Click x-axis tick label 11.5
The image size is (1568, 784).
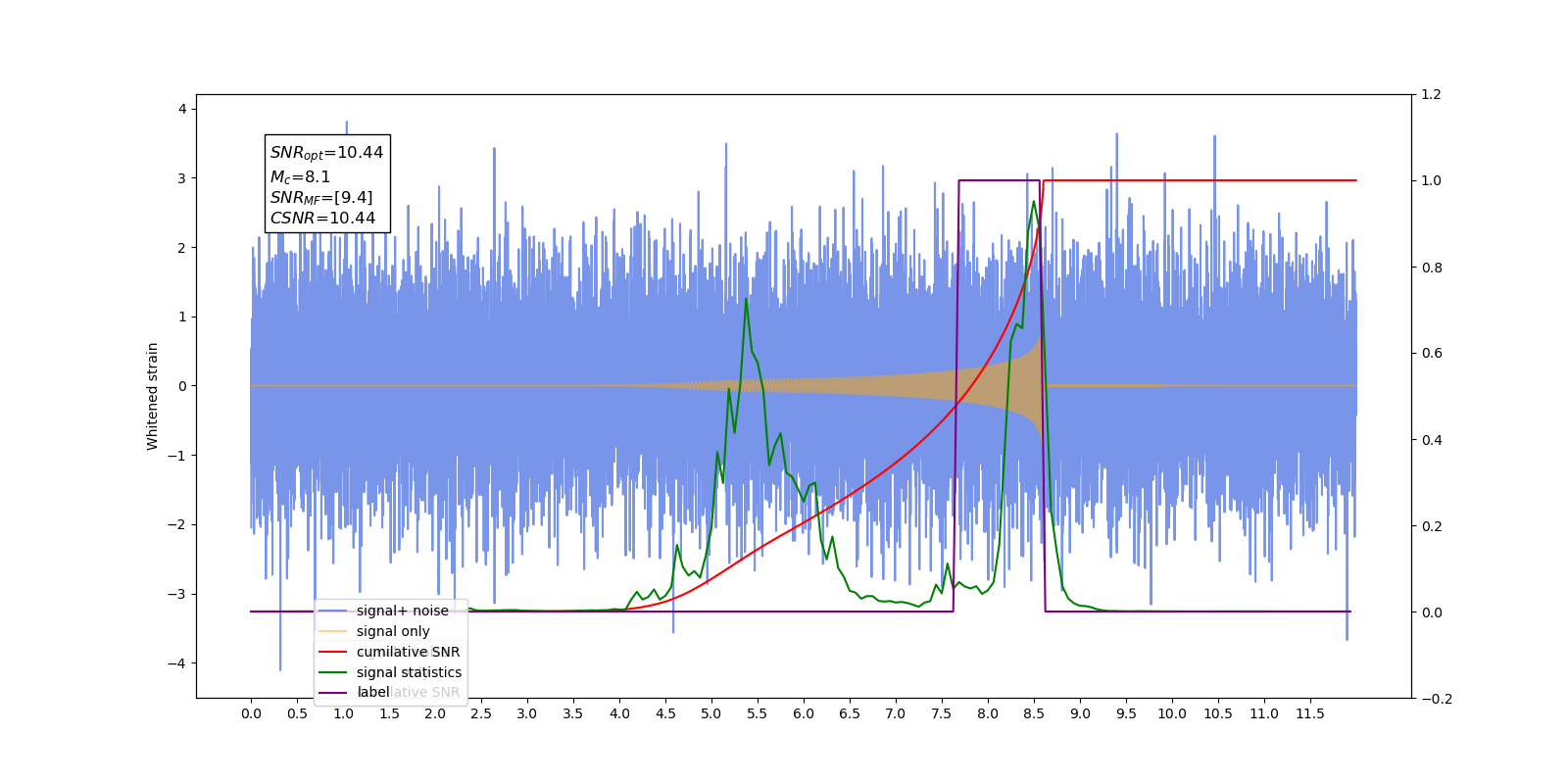(1310, 713)
